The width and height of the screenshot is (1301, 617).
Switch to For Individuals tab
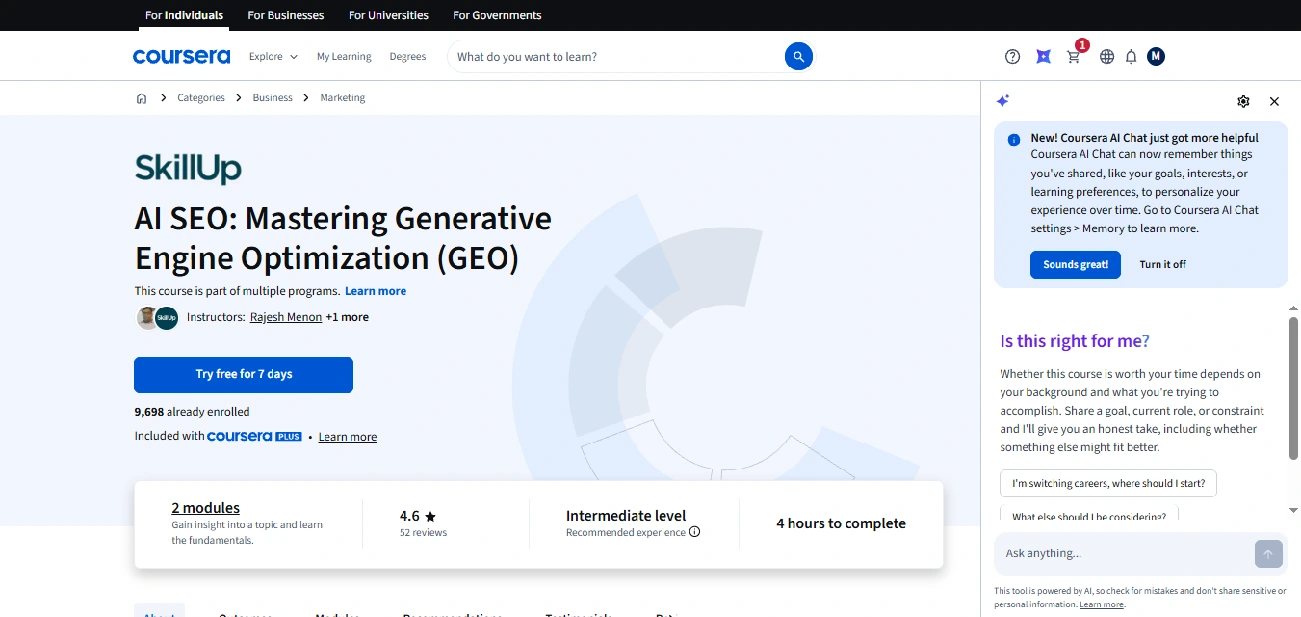click(184, 15)
